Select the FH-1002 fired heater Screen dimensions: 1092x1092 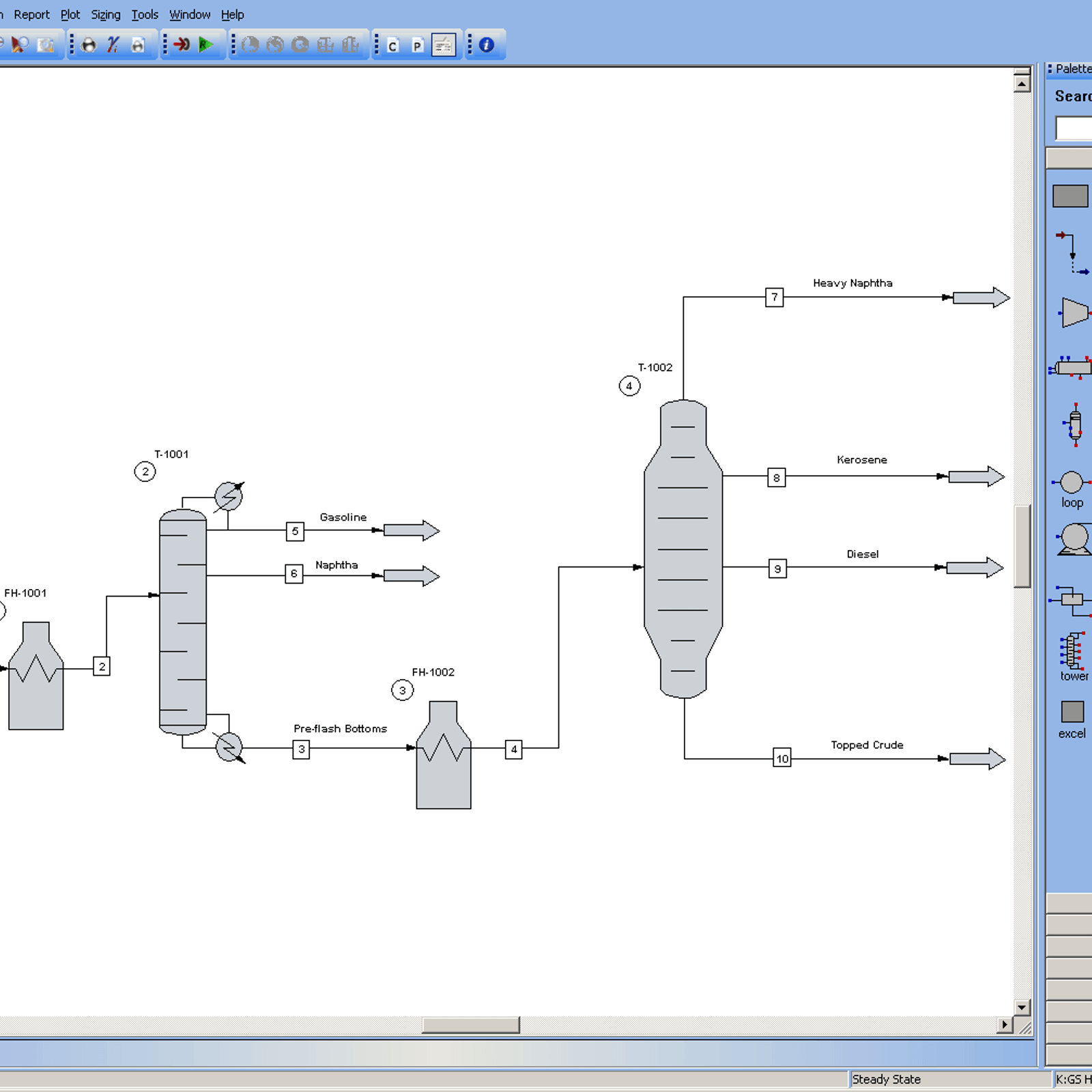pyautogui.click(x=444, y=755)
